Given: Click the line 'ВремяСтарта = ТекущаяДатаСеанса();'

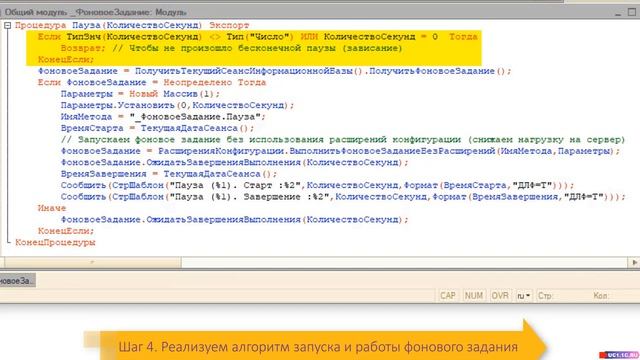Looking at the screenshot, I should [157, 128].
